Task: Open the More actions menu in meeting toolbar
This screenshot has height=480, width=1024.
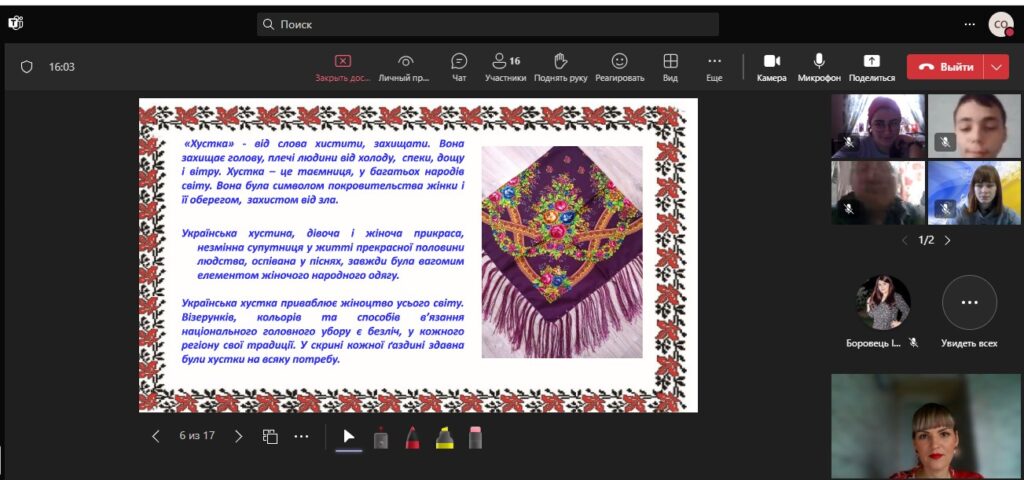Action: (714, 66)
